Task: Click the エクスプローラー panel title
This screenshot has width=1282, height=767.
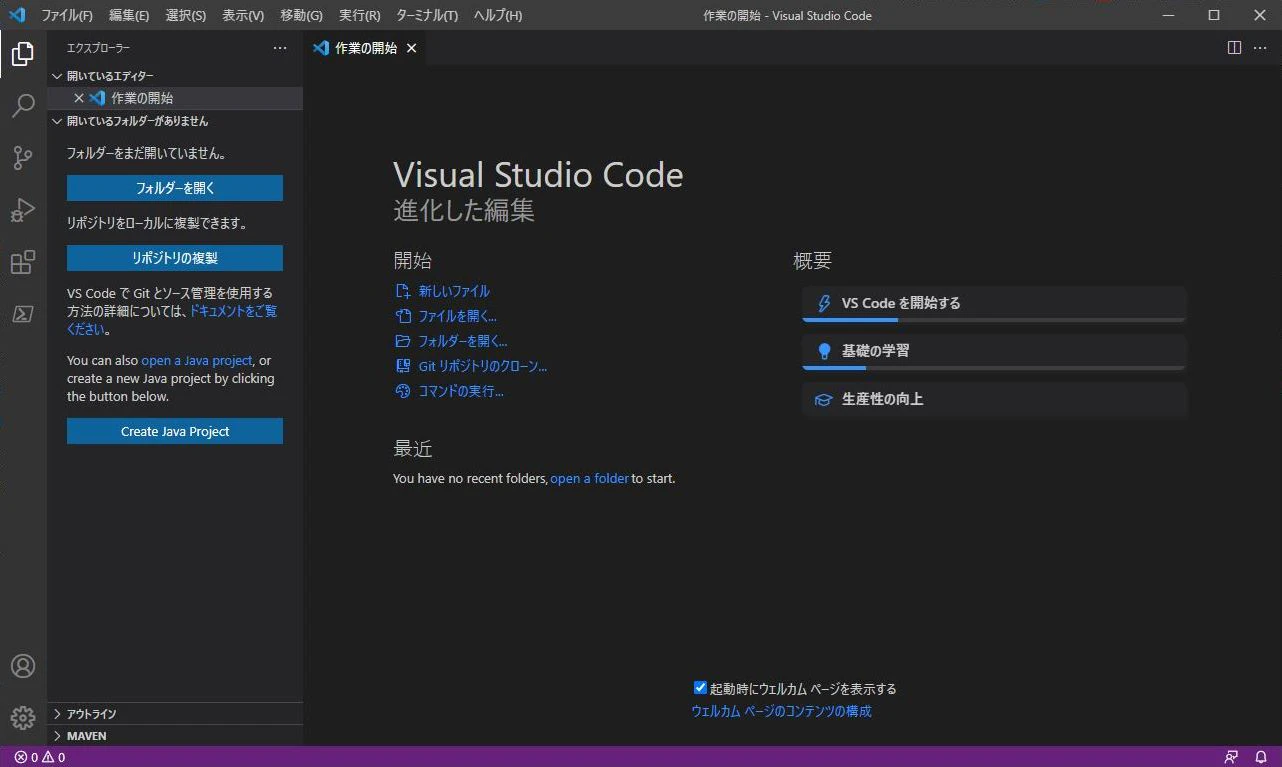Action: pyautogui.click(x=98, y=48)
